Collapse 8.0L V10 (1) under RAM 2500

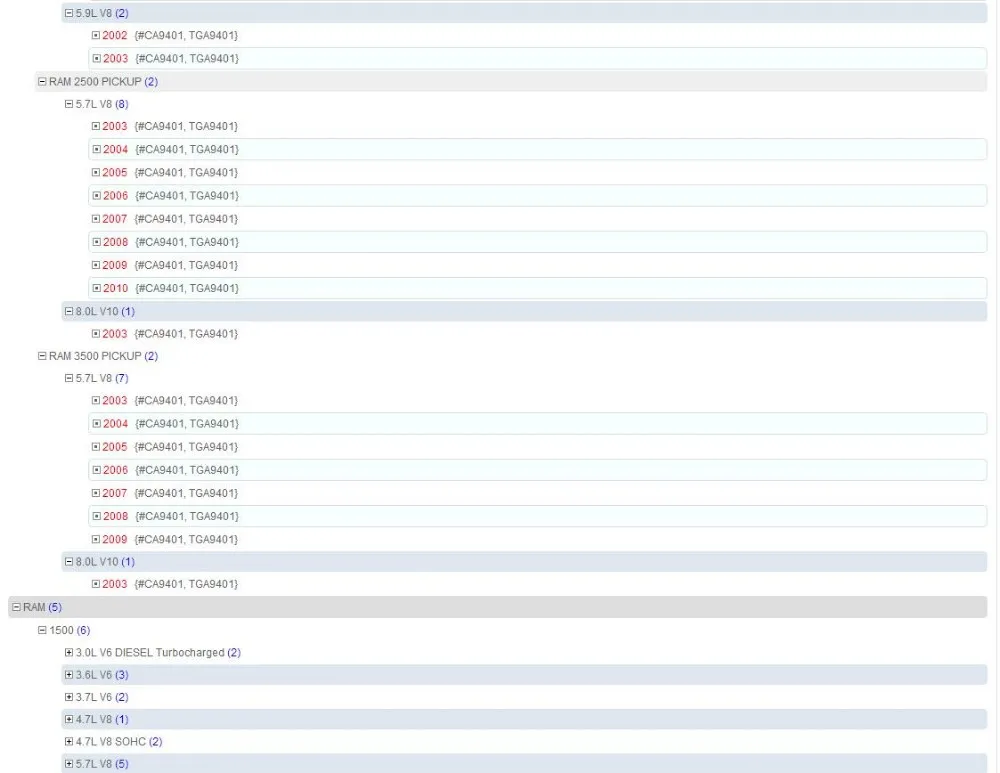(69, 311)
